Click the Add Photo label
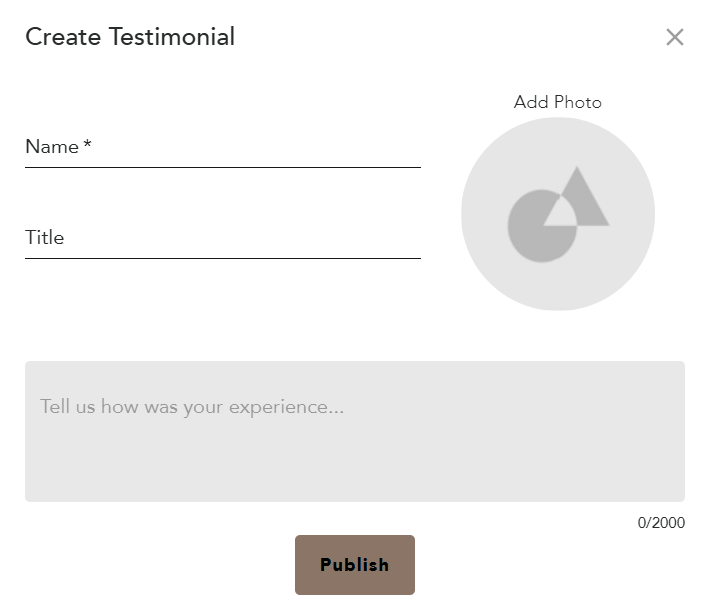The height and width of the screenshot is (601, 708). (558, 102)
